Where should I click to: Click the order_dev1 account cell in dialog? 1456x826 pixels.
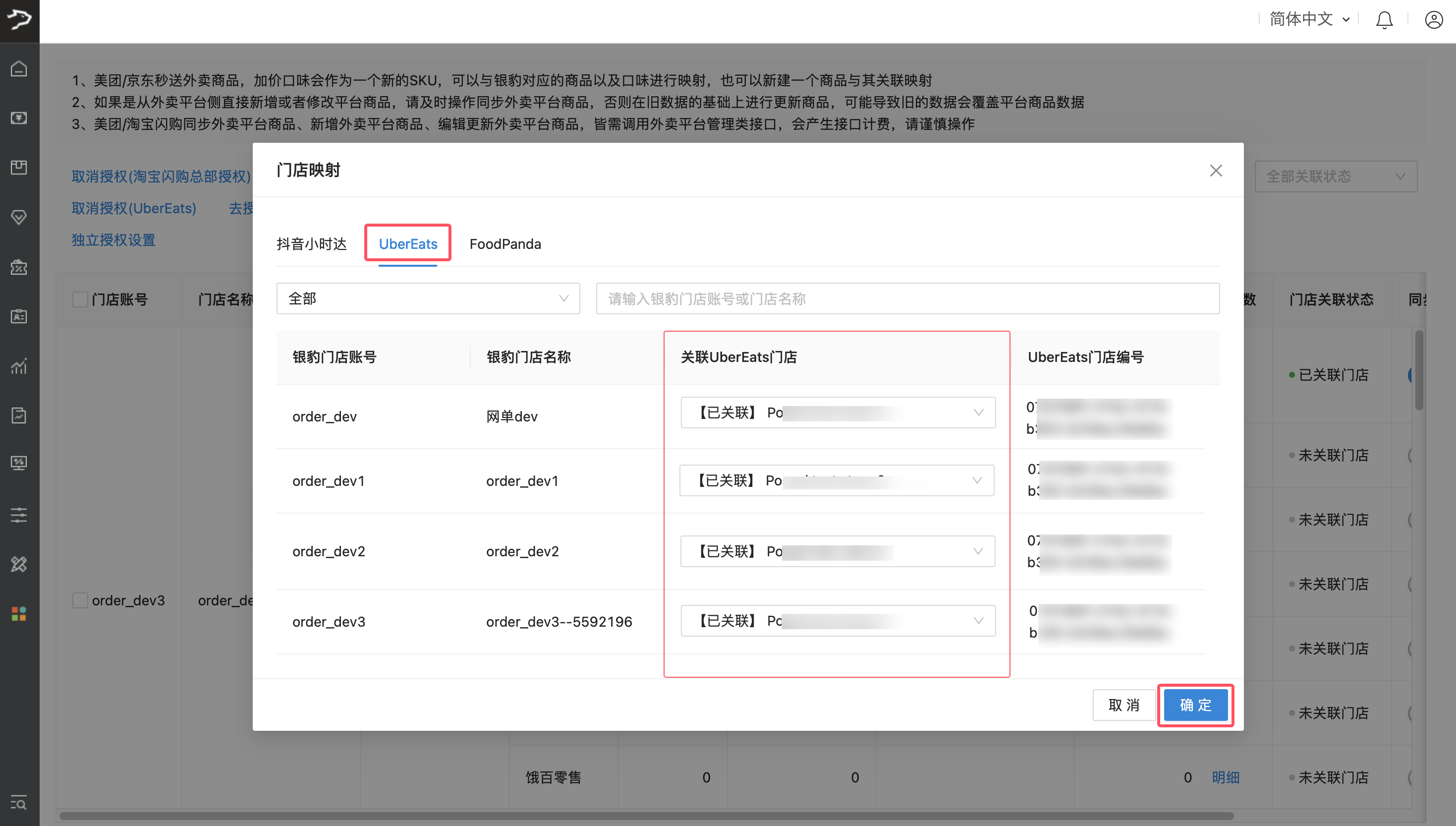(328, 481)
